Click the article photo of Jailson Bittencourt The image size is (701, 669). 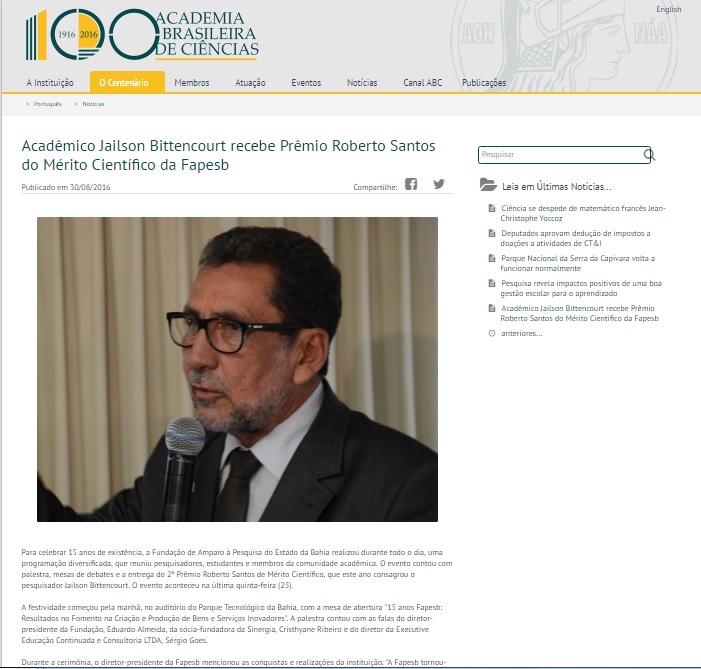coord(237,369)
